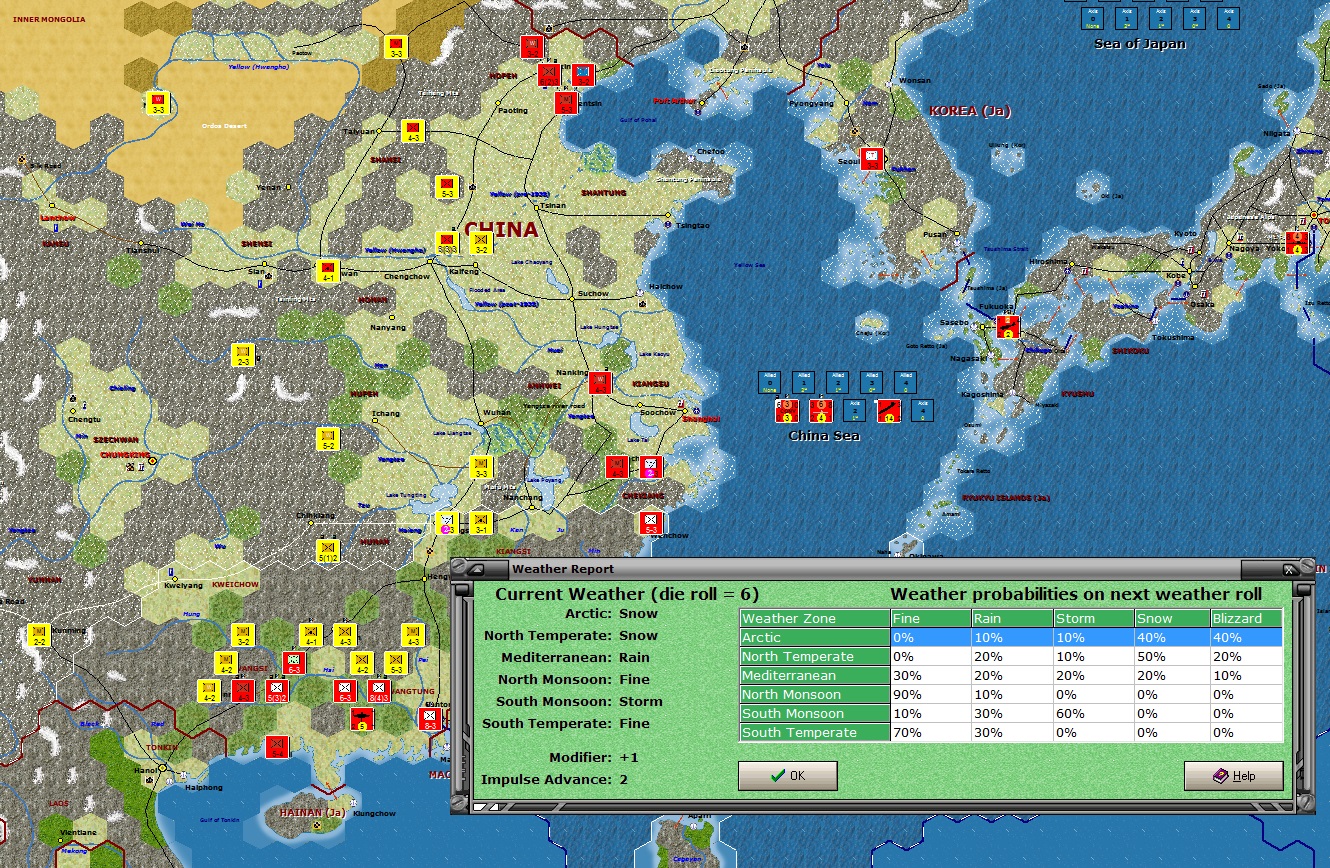Viewport: 1330px width, 868px height.
Task: Click the "Weather Zone" column header
Action: coord(815,618)
